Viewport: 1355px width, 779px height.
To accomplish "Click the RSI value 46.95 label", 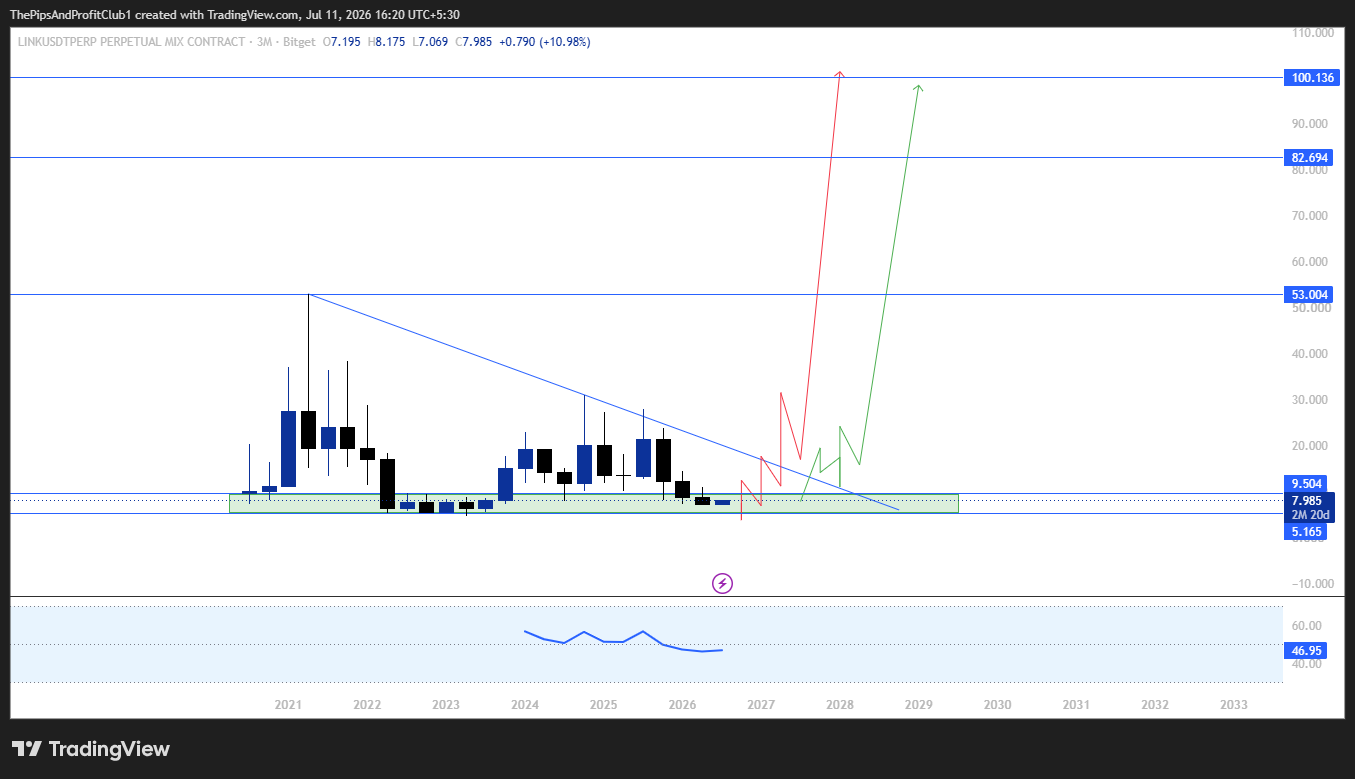I will pos(1307,650).
